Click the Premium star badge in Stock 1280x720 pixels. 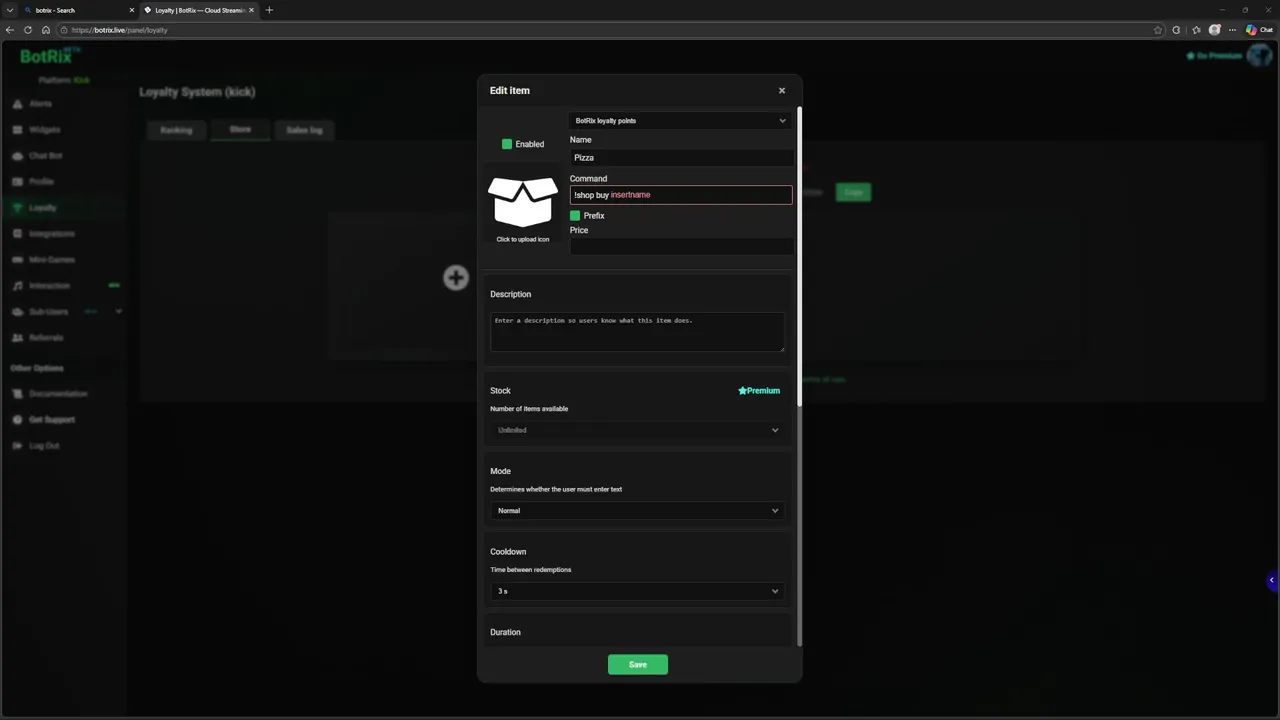tap(759, 391)
